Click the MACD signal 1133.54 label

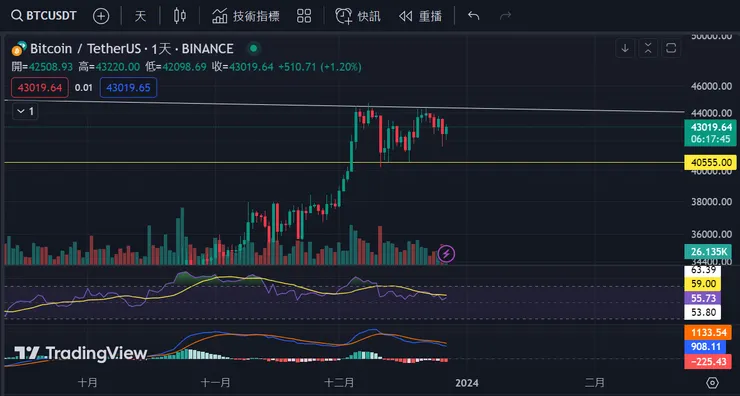point(708,332)
